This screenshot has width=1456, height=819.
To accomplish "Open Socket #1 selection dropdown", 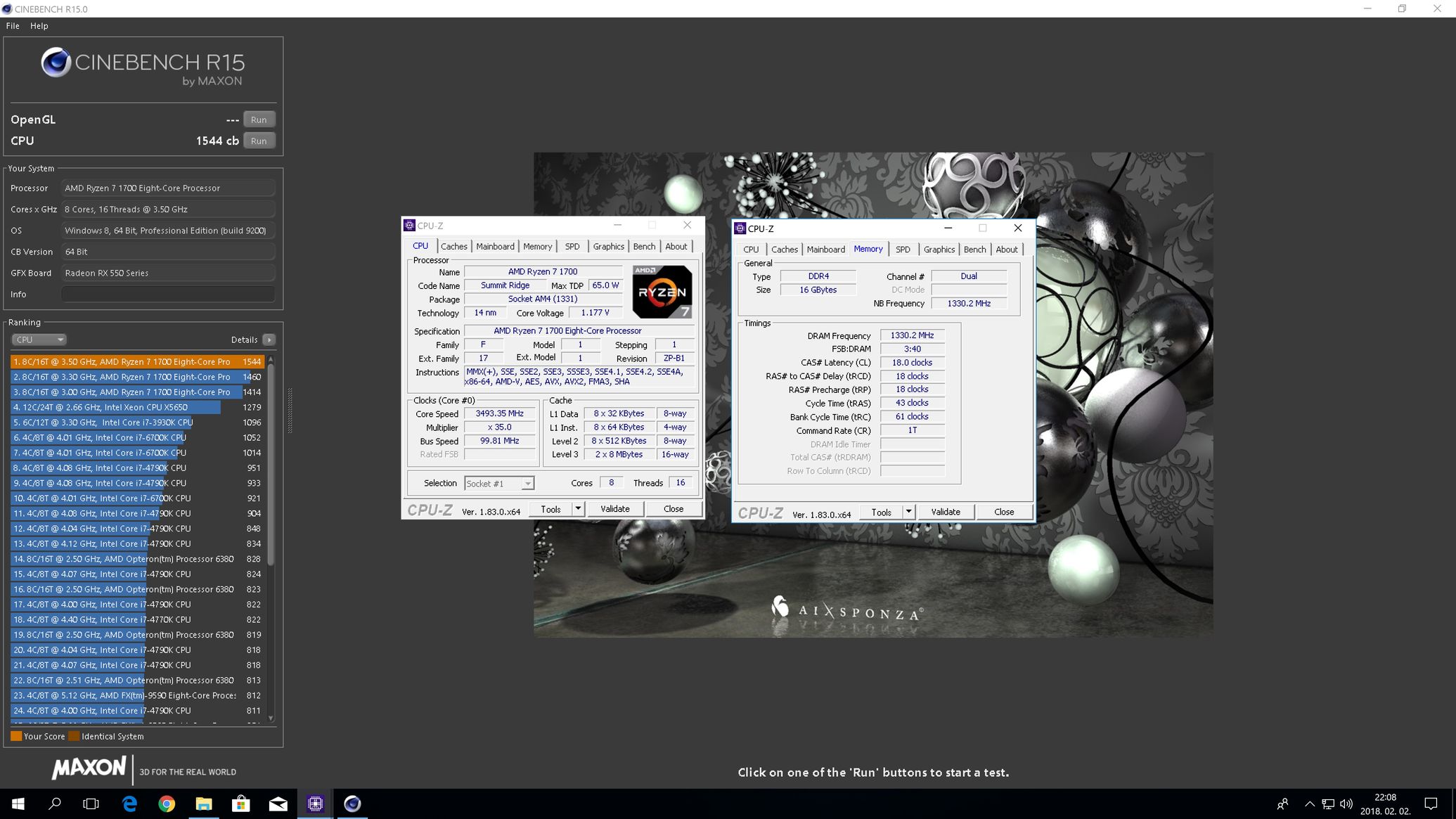I will (x=499, y=483).
